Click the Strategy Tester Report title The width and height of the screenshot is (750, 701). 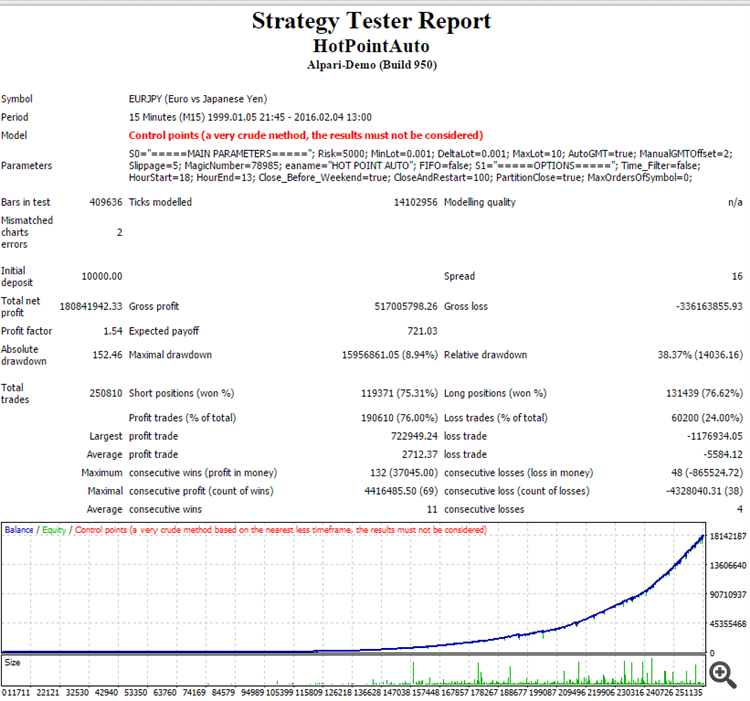pos(372,21)
